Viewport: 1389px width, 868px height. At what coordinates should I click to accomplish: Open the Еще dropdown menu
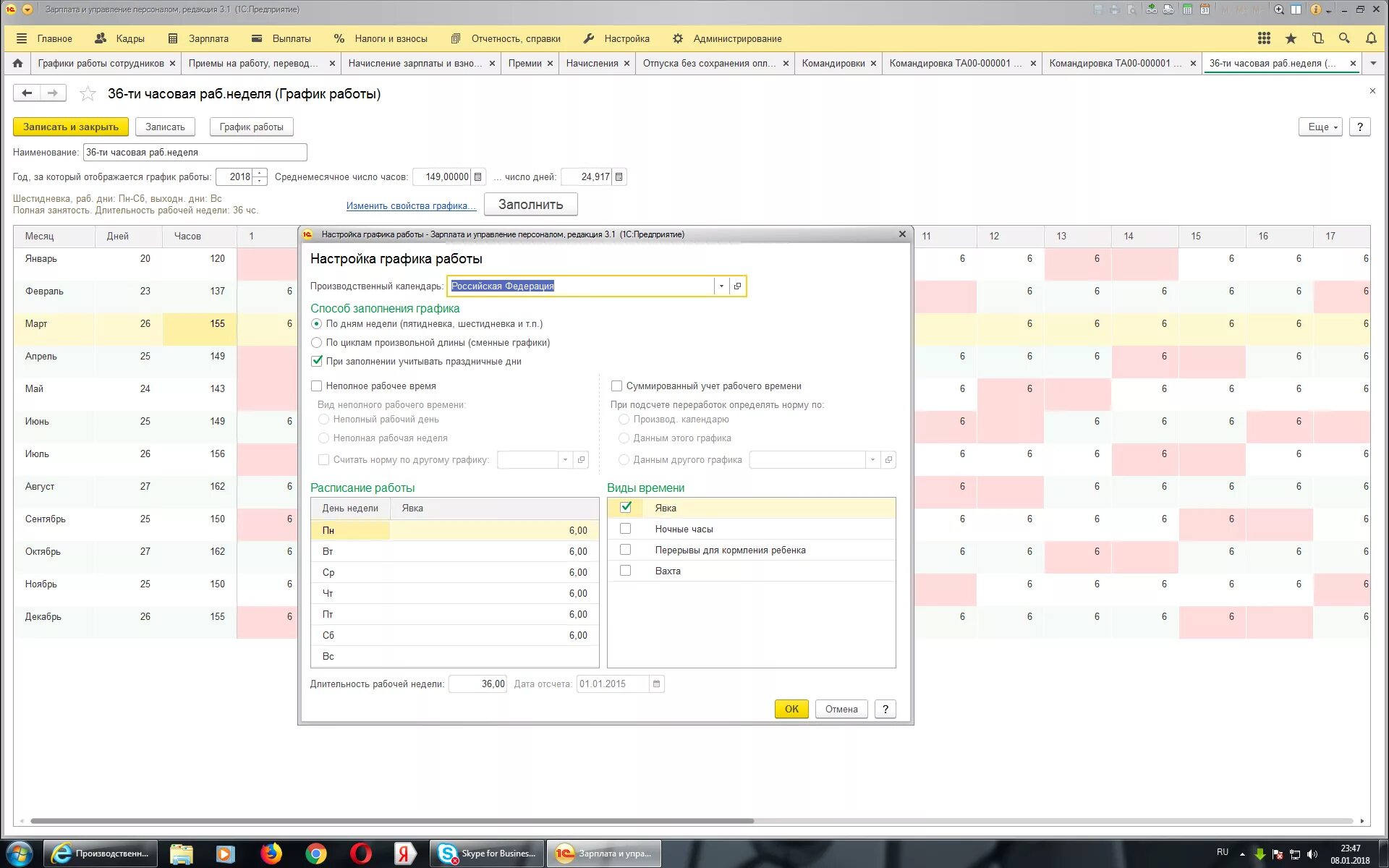point(1320,127)
